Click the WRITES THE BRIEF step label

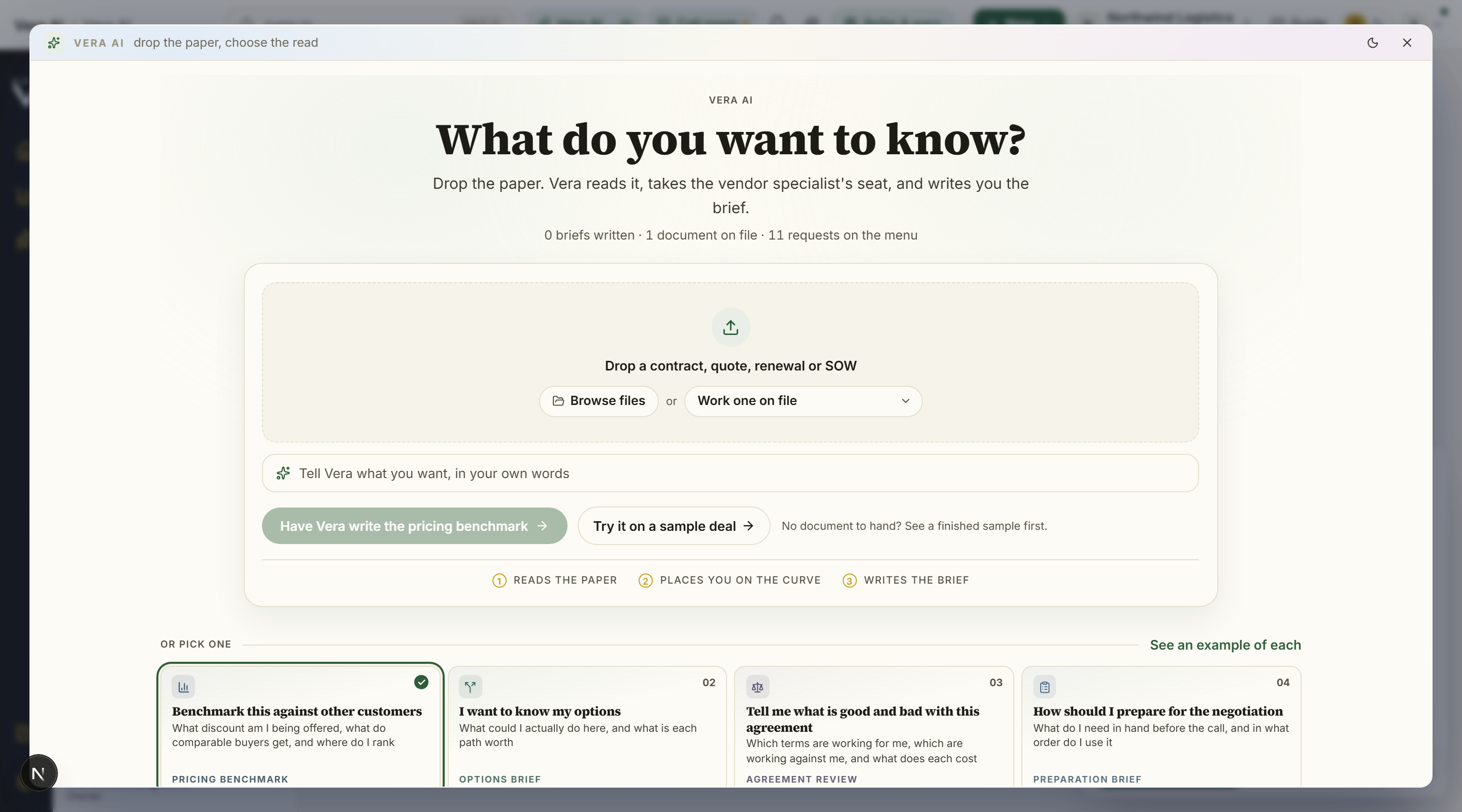pyautogui.click(x=916, y=581)
